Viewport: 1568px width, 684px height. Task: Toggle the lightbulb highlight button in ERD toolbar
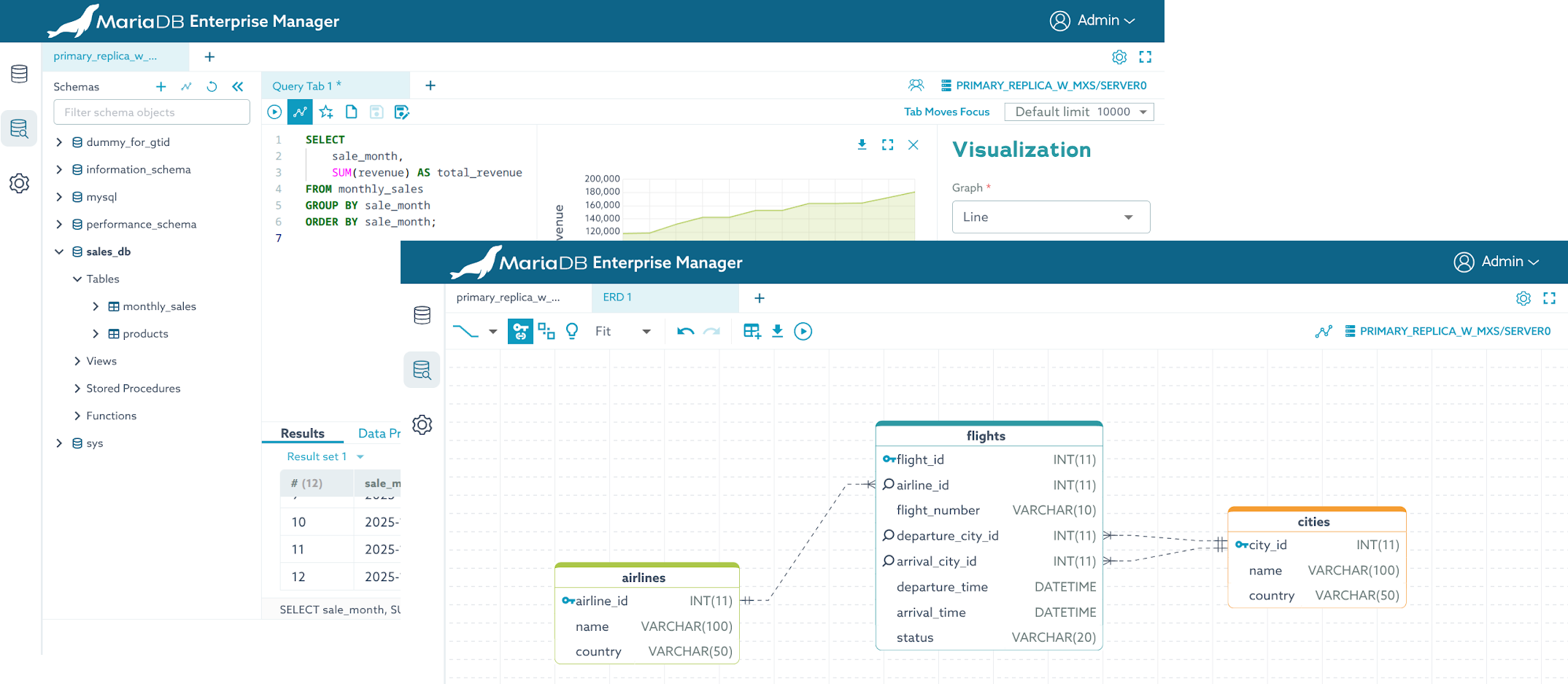pos(572,332)
